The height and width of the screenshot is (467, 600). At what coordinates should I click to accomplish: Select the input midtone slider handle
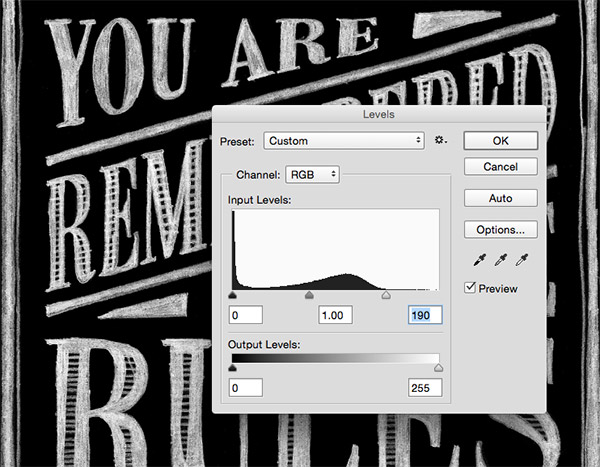coord(309,296)
